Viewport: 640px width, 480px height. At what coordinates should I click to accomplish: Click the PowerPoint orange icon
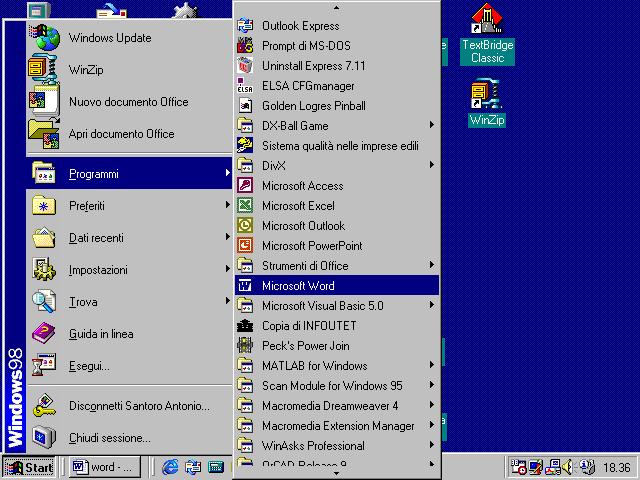(245, 245)
